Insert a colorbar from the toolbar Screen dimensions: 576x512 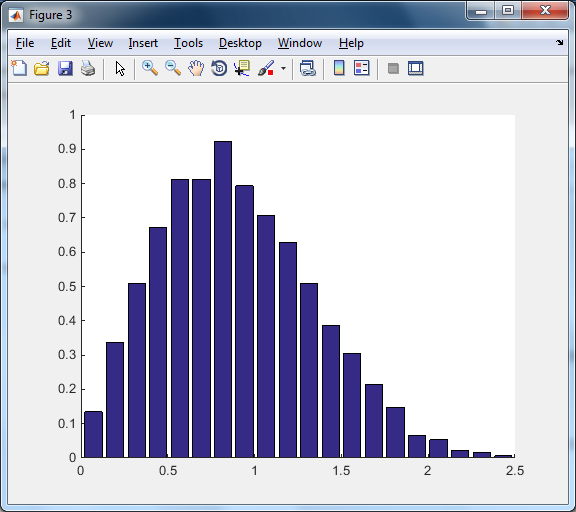tap(339, 68)
